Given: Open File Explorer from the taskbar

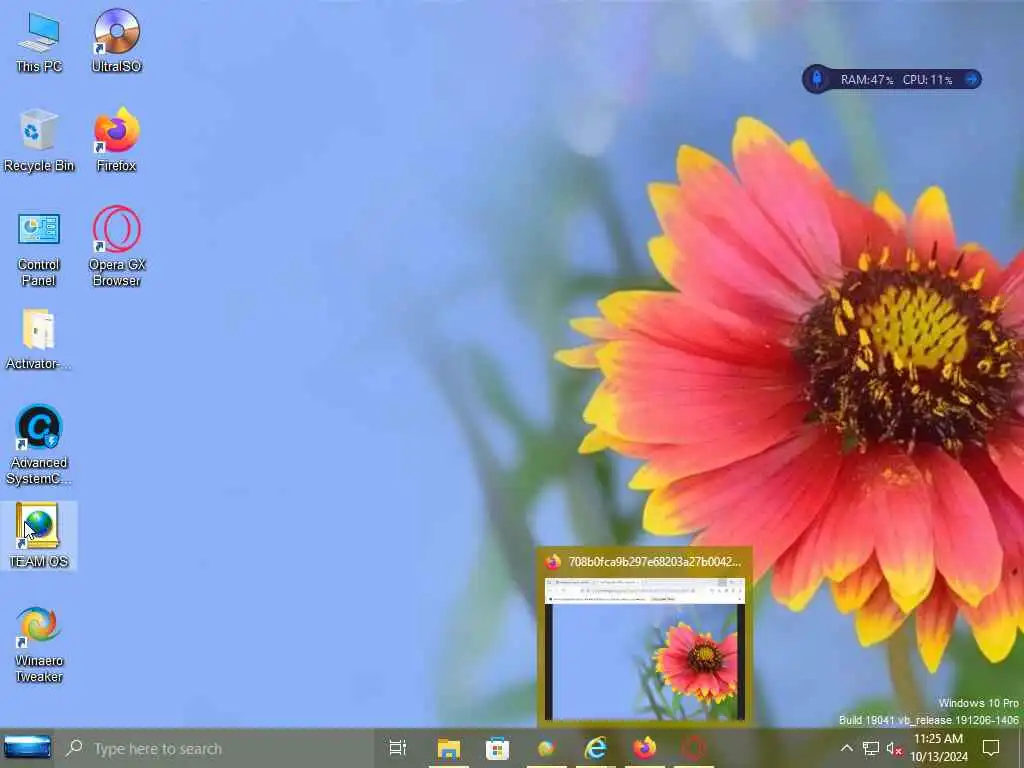Looking at the screenshot, I should click(x=449, y=748).
